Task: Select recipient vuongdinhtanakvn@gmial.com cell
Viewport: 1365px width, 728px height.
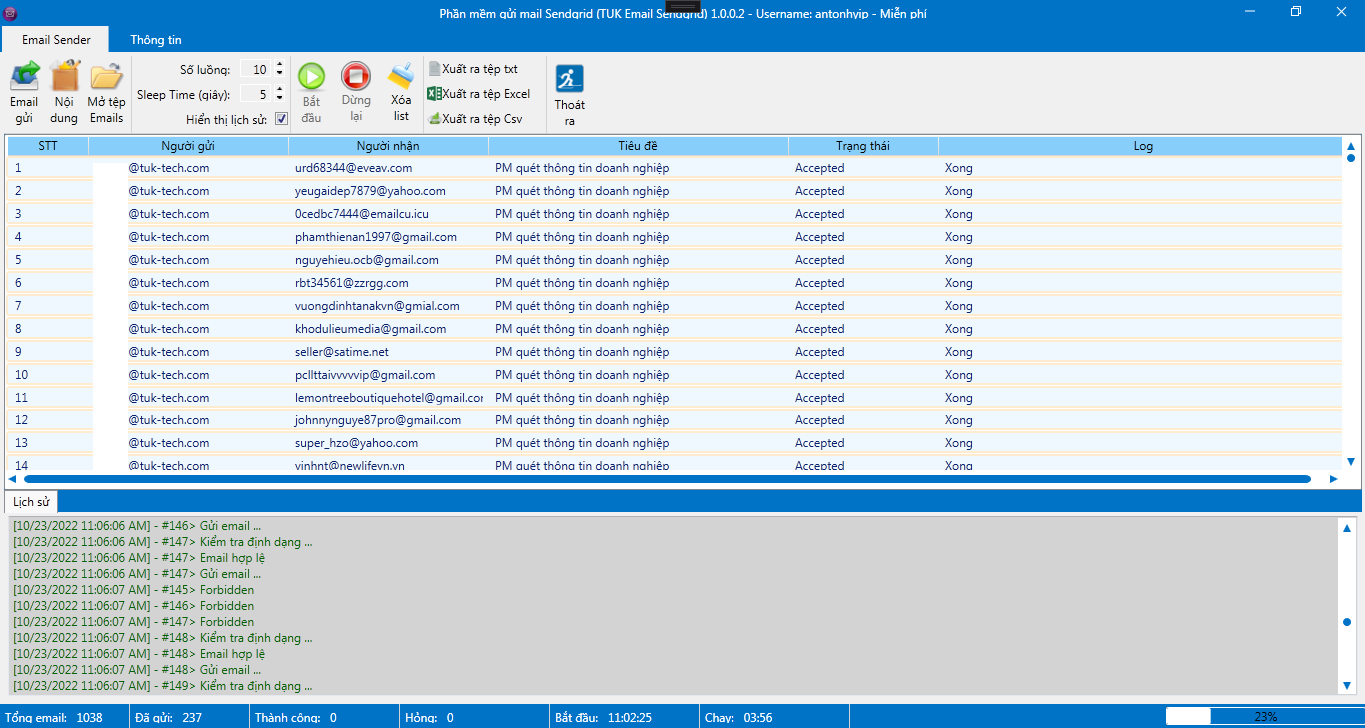Action: coord(388,306)
